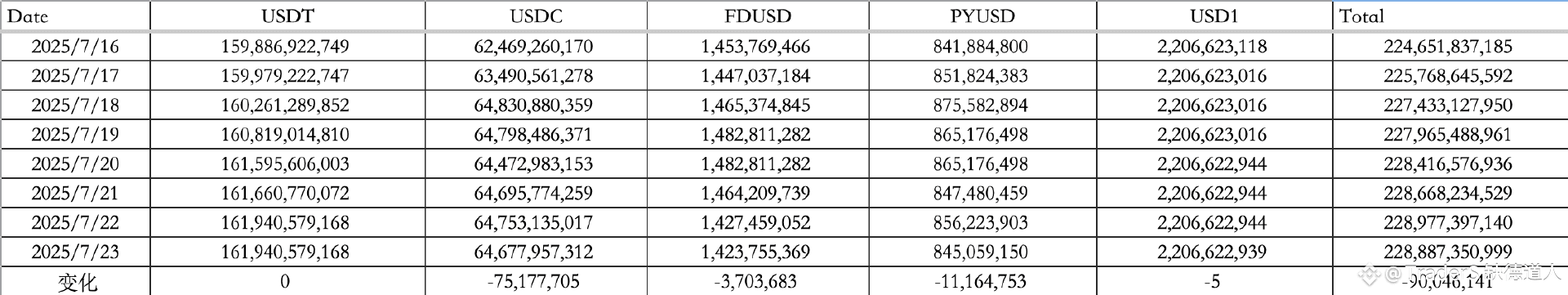This screenshot has height=295, width=1568.
Task: Select the USDC change cell -75,177,705
Action: (536, 281)
